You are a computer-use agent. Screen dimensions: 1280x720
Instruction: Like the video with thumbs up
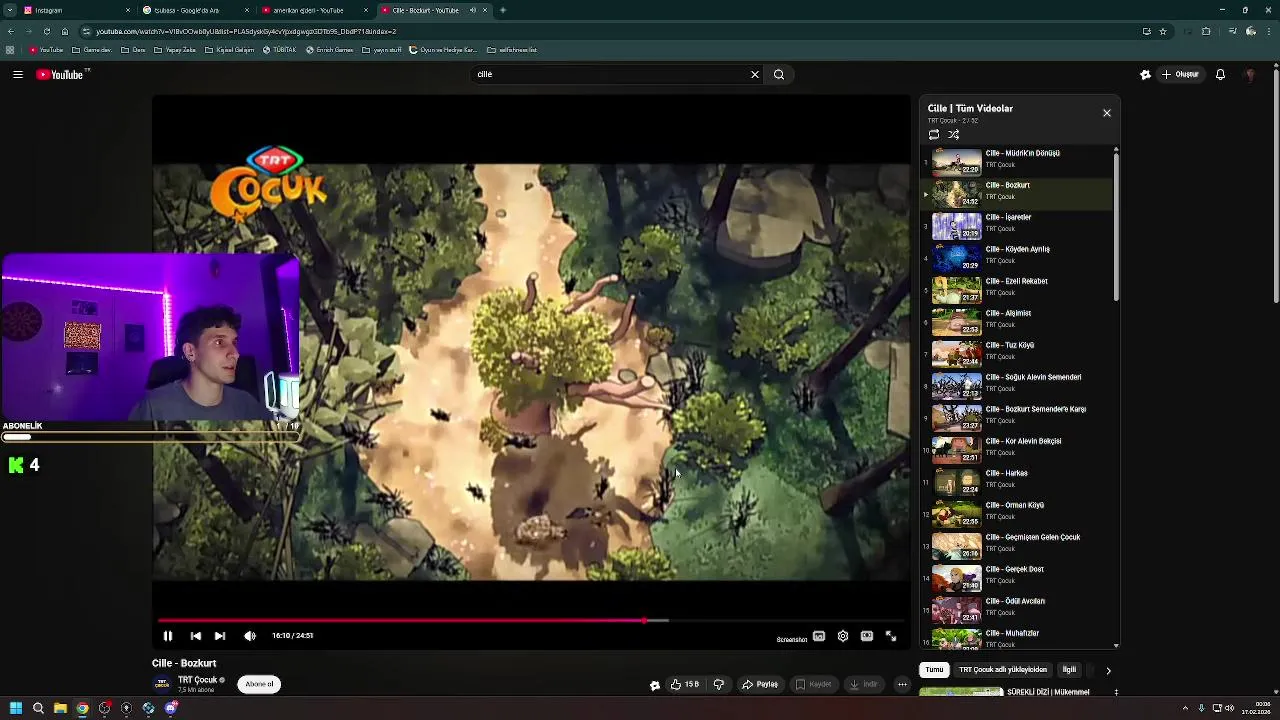pos(685,685)
